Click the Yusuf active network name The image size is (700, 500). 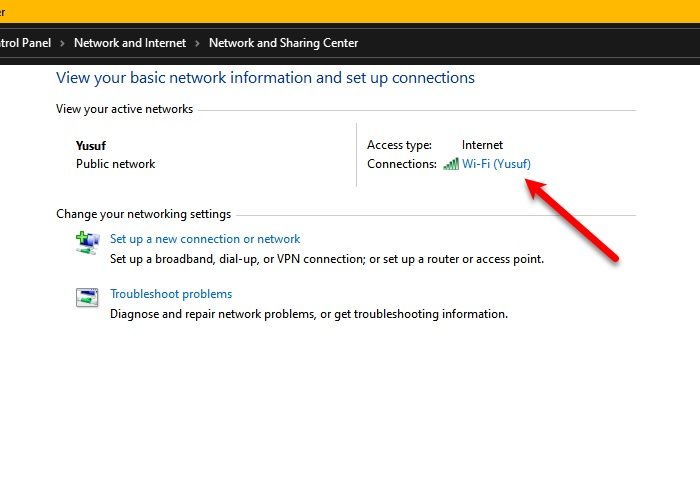point(91,145)
